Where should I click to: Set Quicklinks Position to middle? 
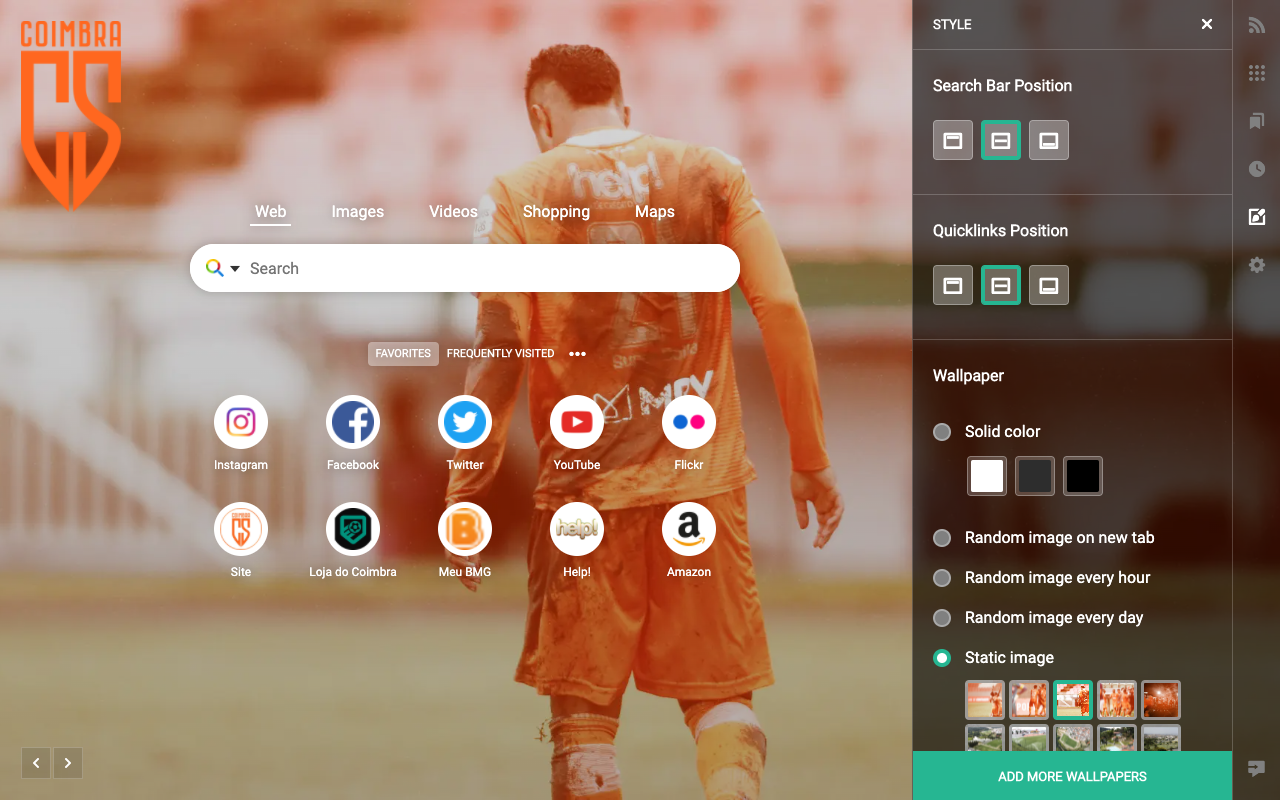1001,285
